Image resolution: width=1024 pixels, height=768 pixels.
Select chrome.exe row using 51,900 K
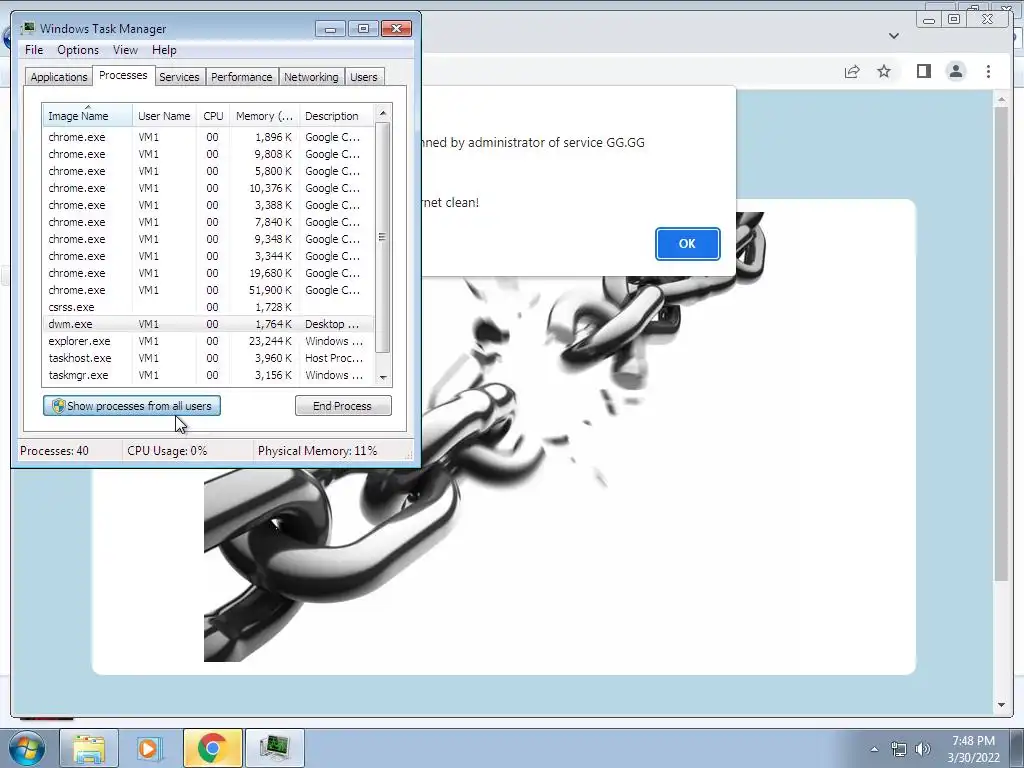pyautogui.click(x=209, y=290)
